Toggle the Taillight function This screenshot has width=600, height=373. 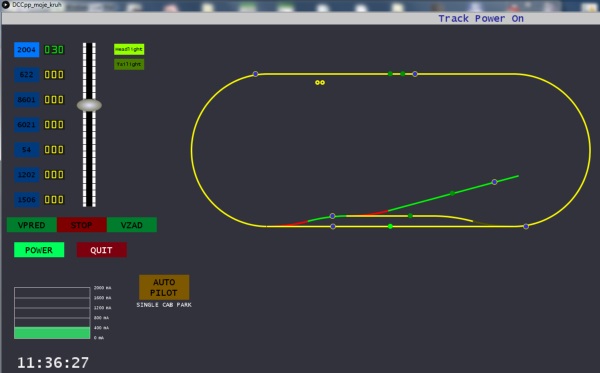click(129, 64)
